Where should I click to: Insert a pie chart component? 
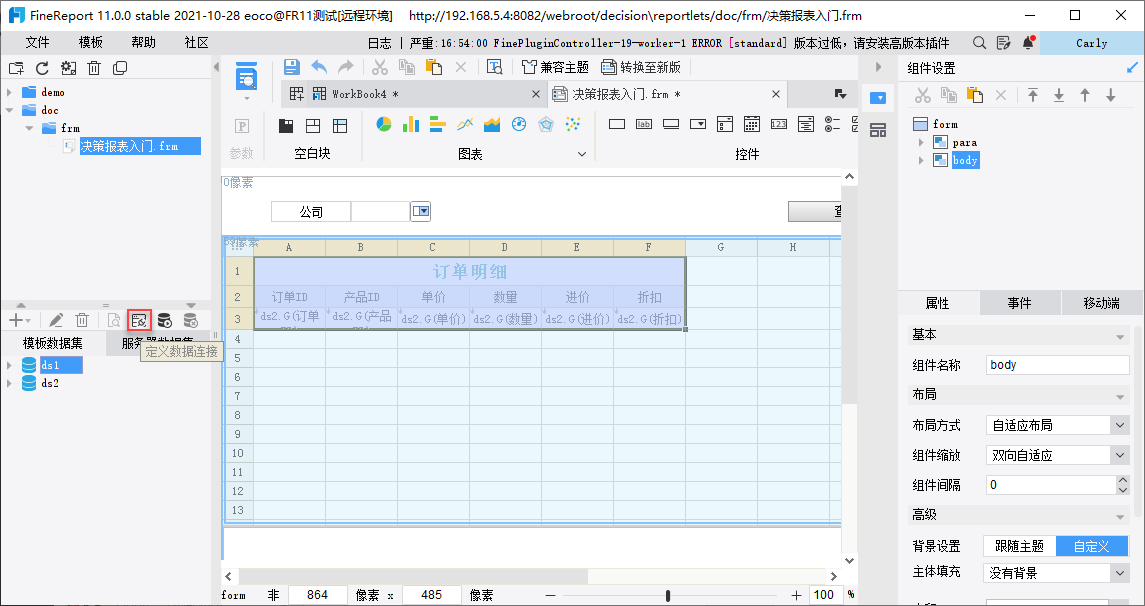tap(383, 124)
